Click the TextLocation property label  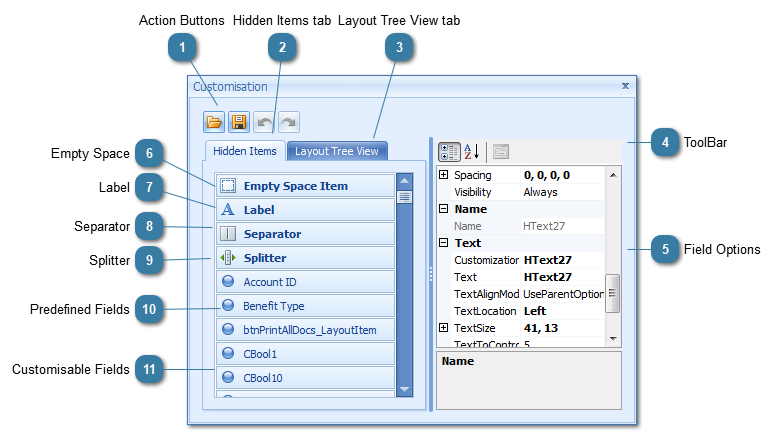[485, 311]
